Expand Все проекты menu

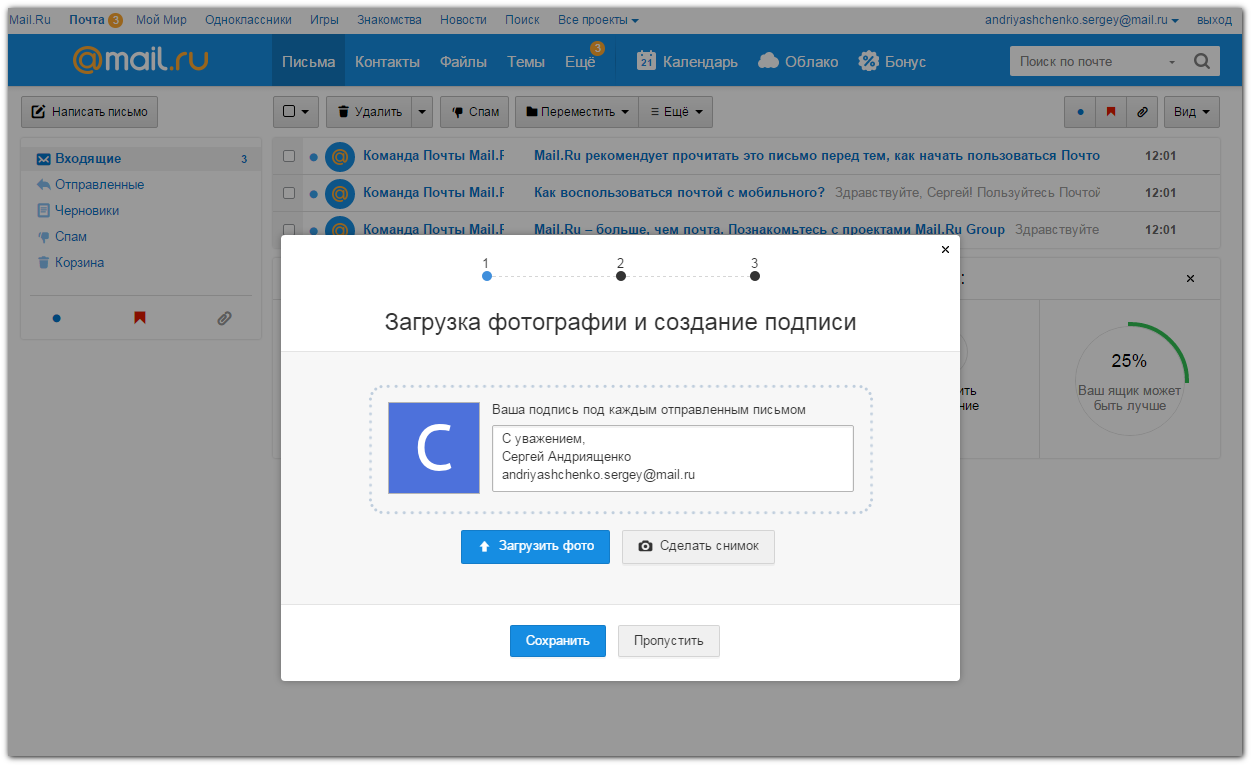click(x=598, y=20)
